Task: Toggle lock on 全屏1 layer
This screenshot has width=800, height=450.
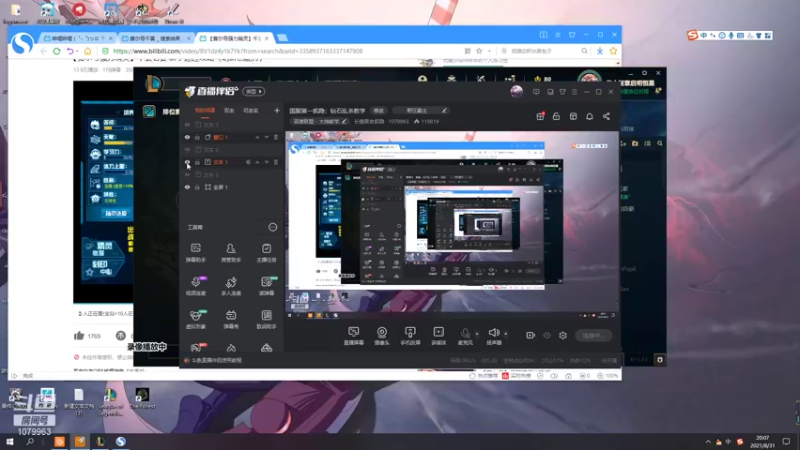Action: tap(197, 187)
